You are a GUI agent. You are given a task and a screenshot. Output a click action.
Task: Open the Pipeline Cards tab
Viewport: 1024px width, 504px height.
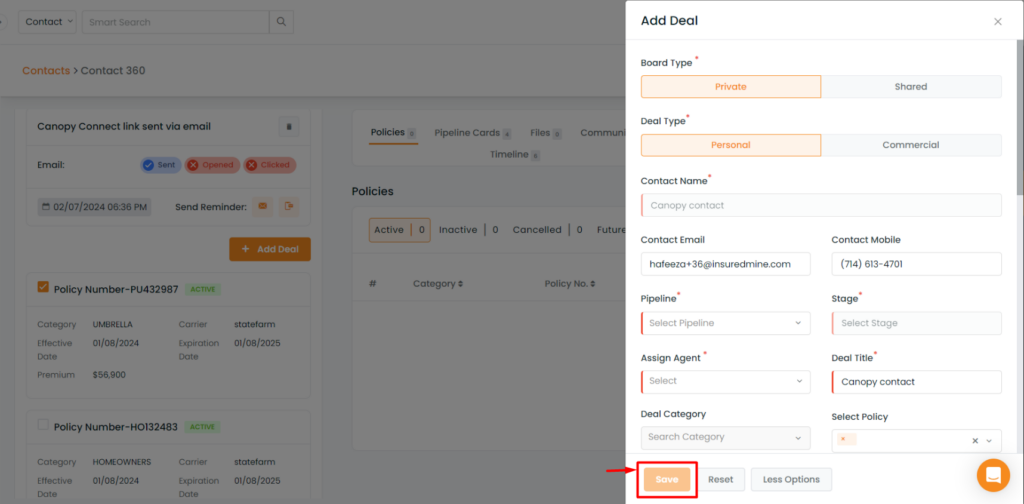click(x=473, y=133)
